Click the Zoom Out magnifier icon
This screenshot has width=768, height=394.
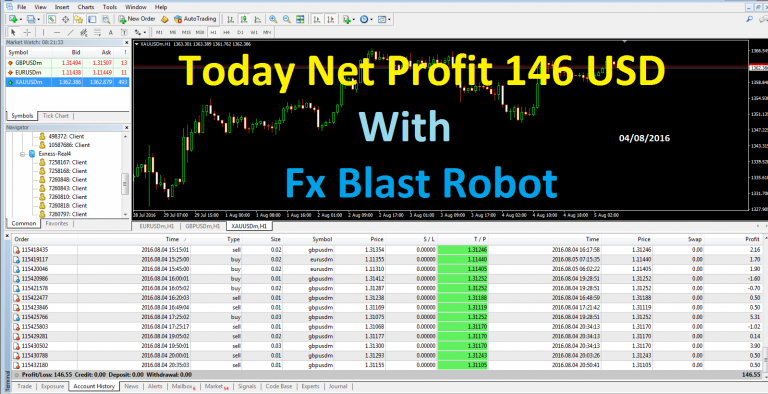click(287, 19)
